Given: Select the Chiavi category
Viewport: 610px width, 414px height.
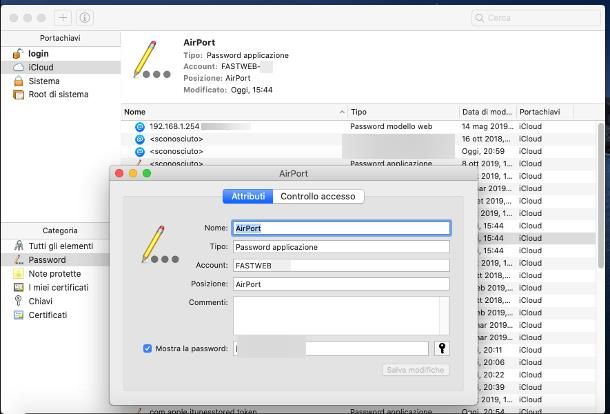Looking at the screenshot, I should point(56,301).
